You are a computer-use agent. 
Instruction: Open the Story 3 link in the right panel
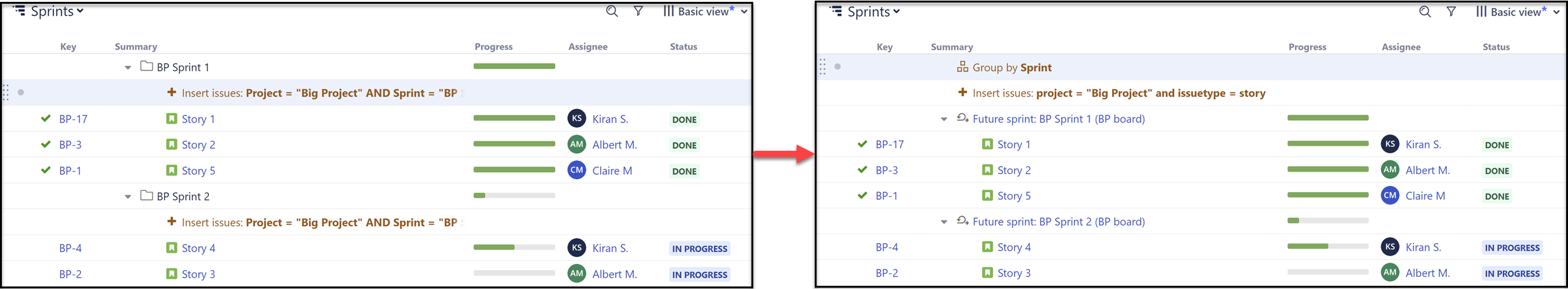pos(1014,273)
